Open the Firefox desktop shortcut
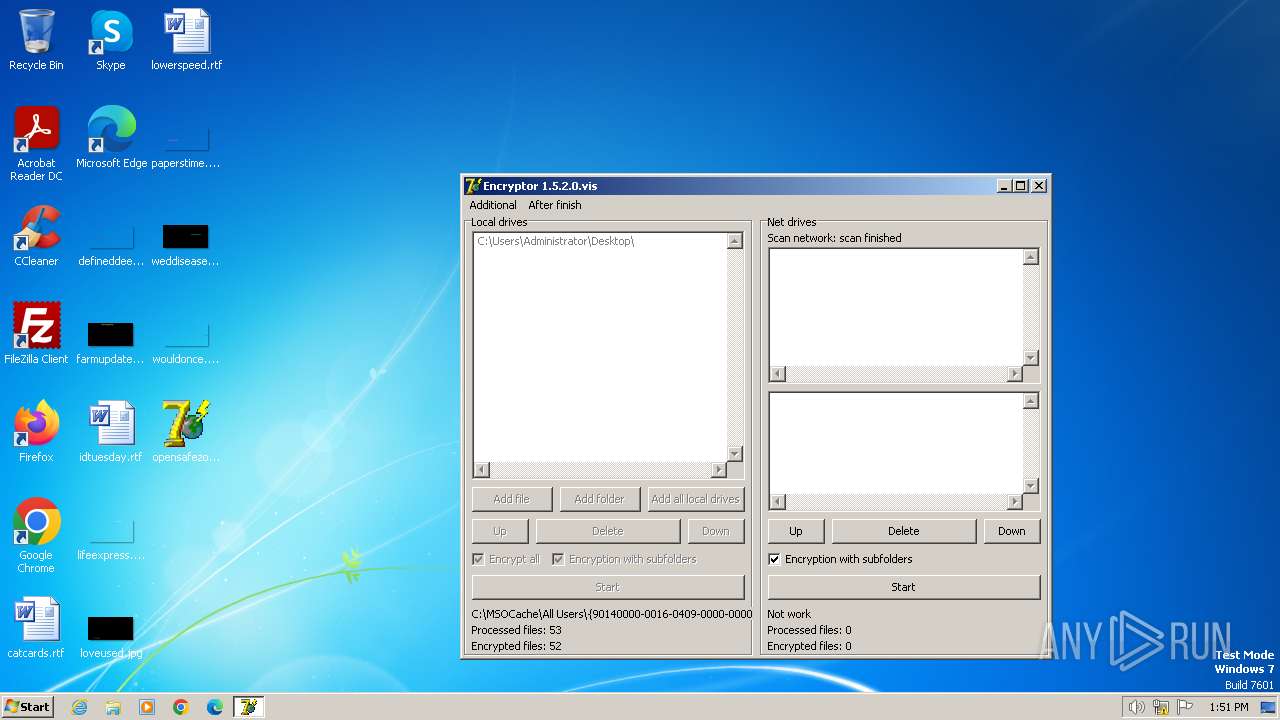The image size is (1280, 720). click(x=36, y=432)
